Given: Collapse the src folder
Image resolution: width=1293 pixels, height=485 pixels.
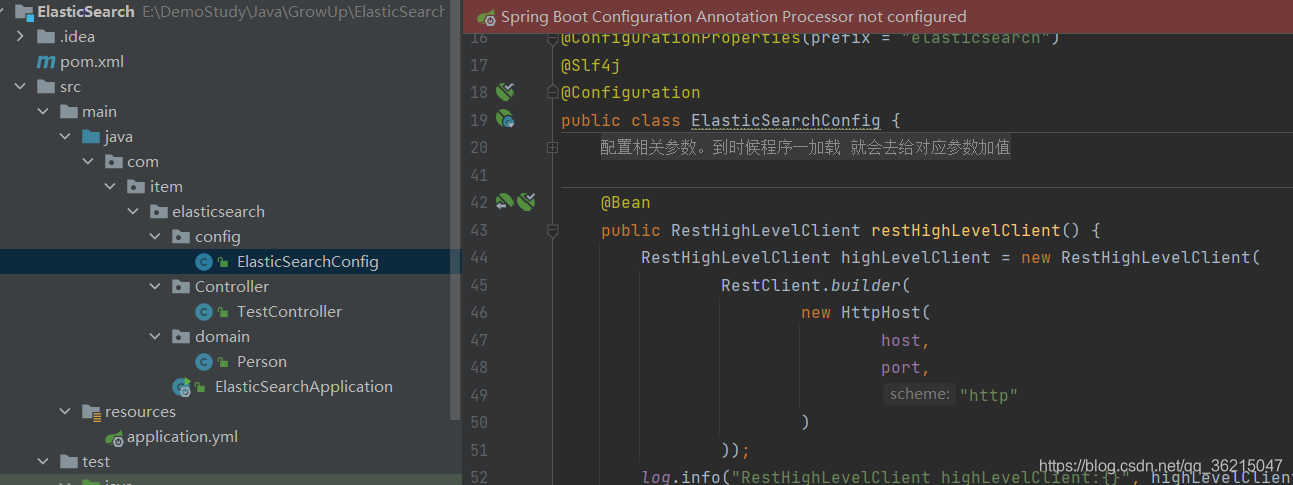Looking at the screenshot, I should [20, 87].
